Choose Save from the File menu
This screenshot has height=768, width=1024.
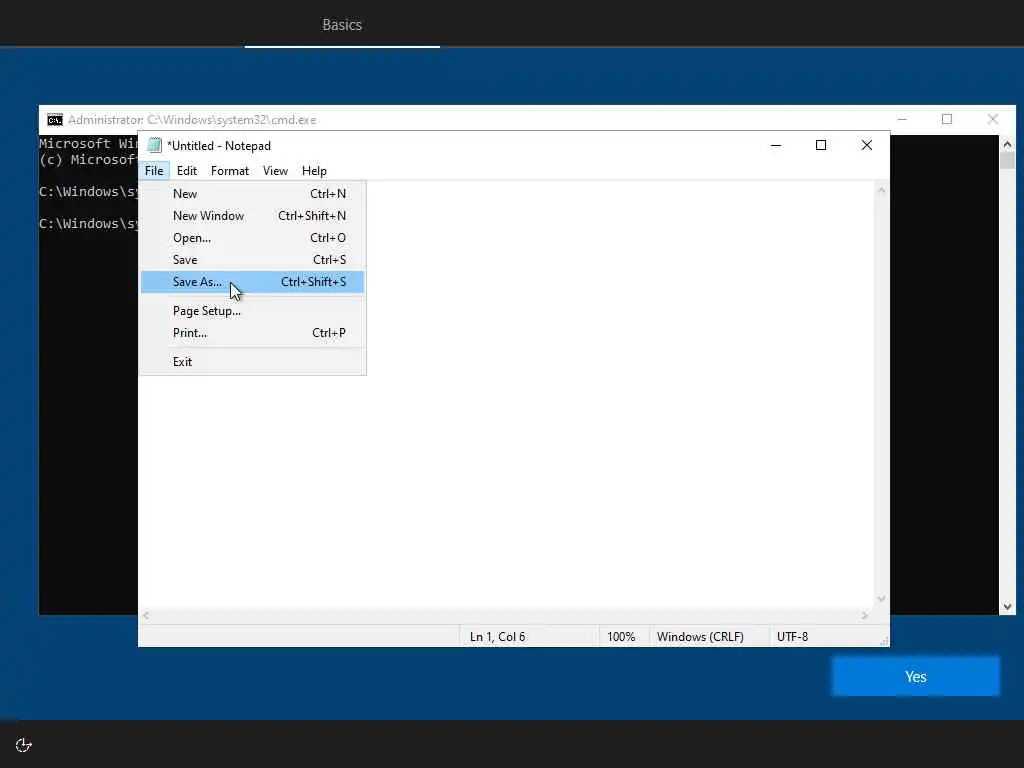coord(252,259)
